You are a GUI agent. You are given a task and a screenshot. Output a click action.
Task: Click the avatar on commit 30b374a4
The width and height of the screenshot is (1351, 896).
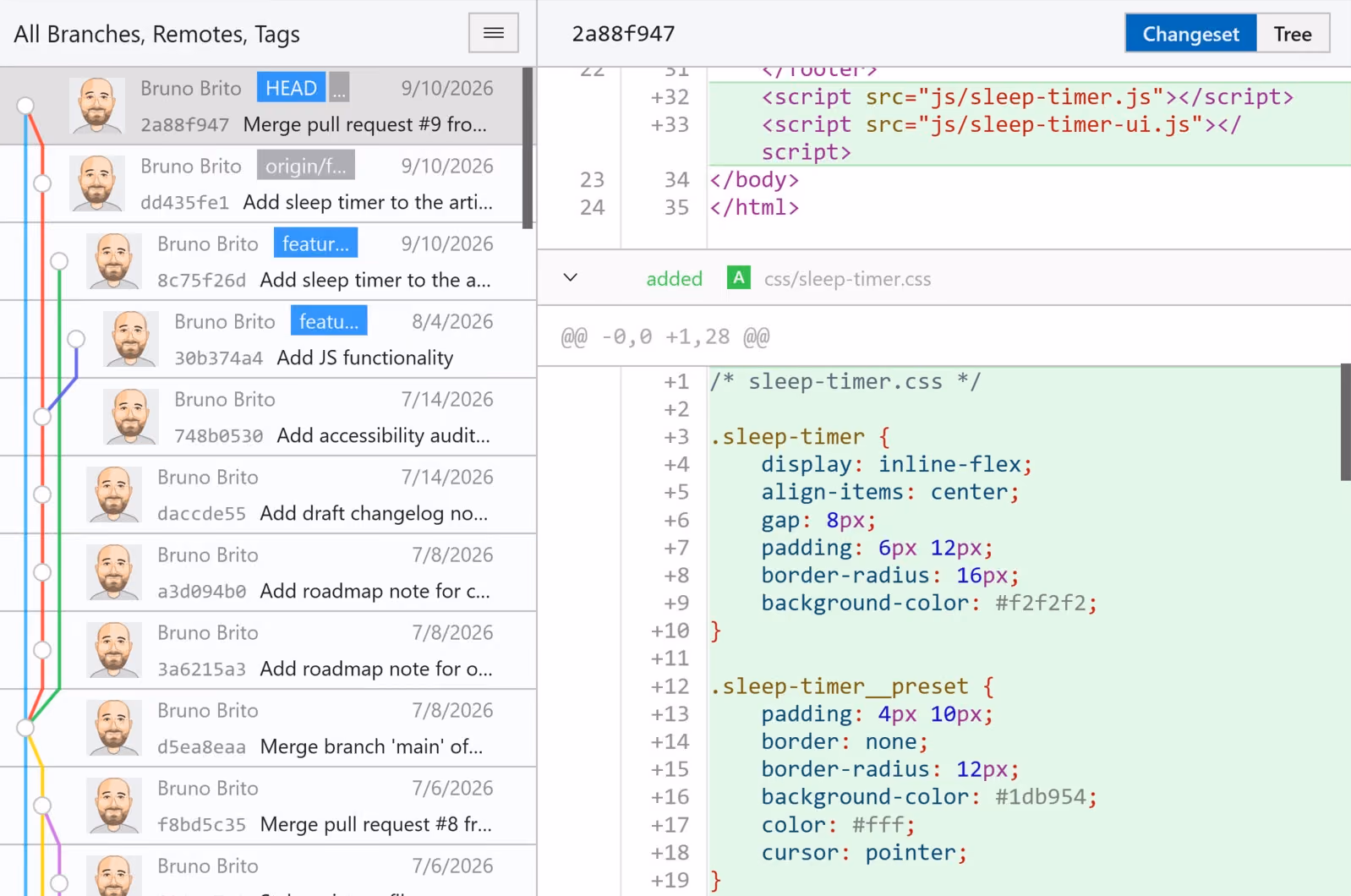[x=130, y=339]
